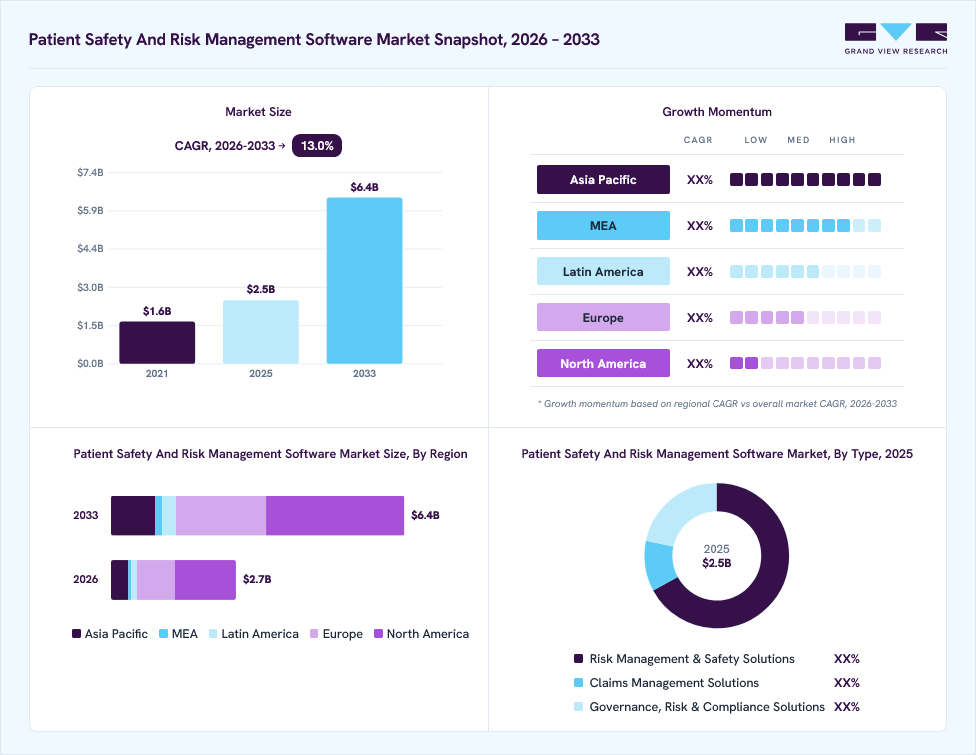Screen dimensions: 976x755
Task: Click the Latin America region label
Action: coord(603,271)
